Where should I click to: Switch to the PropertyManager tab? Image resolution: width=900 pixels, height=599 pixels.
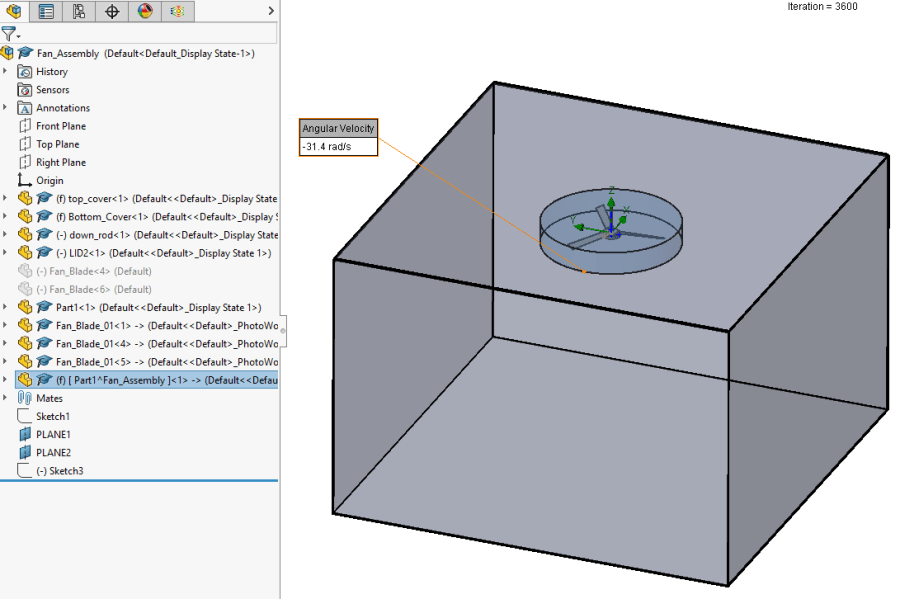[x=46, y=11]
